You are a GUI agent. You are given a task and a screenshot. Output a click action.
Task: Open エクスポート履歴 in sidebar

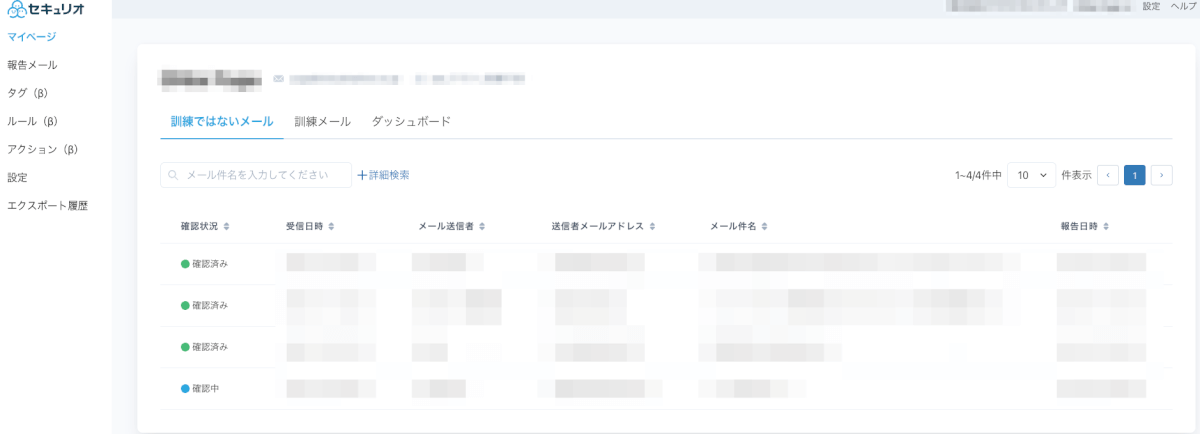(47, 205)
